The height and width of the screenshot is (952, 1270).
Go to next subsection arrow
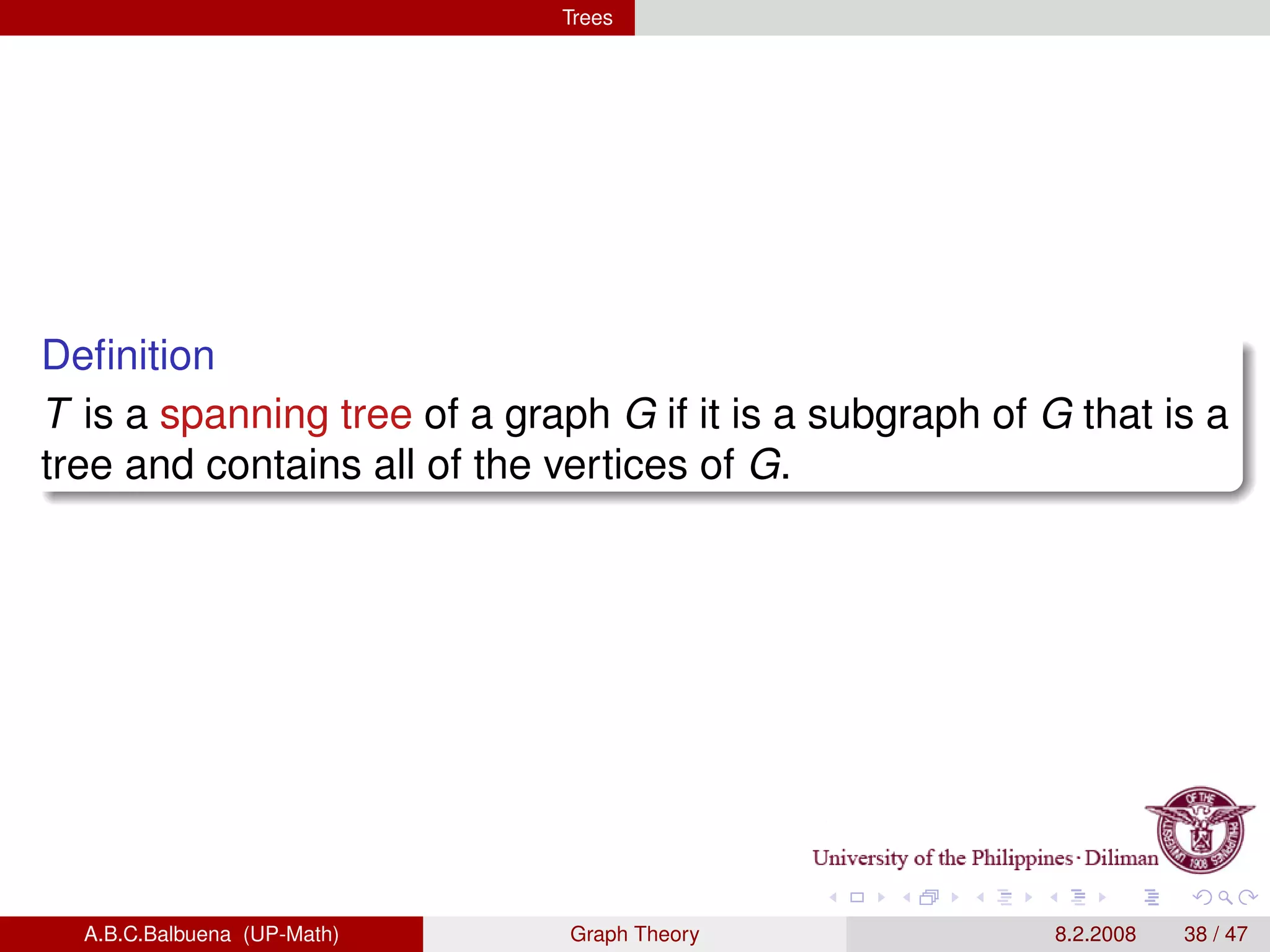click(x=1029, y=897)
